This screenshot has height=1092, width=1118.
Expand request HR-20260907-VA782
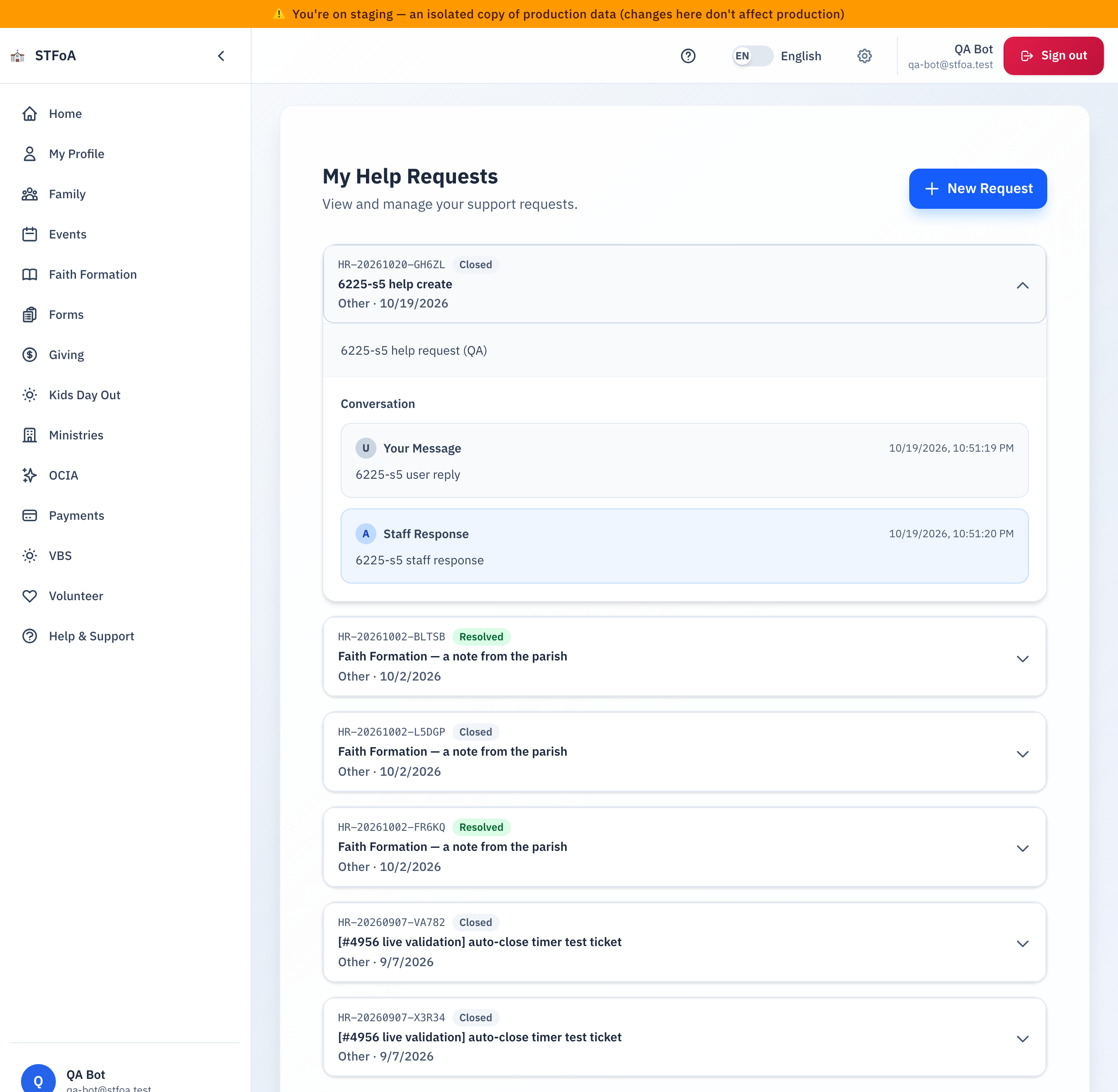[x=685, y=942]
